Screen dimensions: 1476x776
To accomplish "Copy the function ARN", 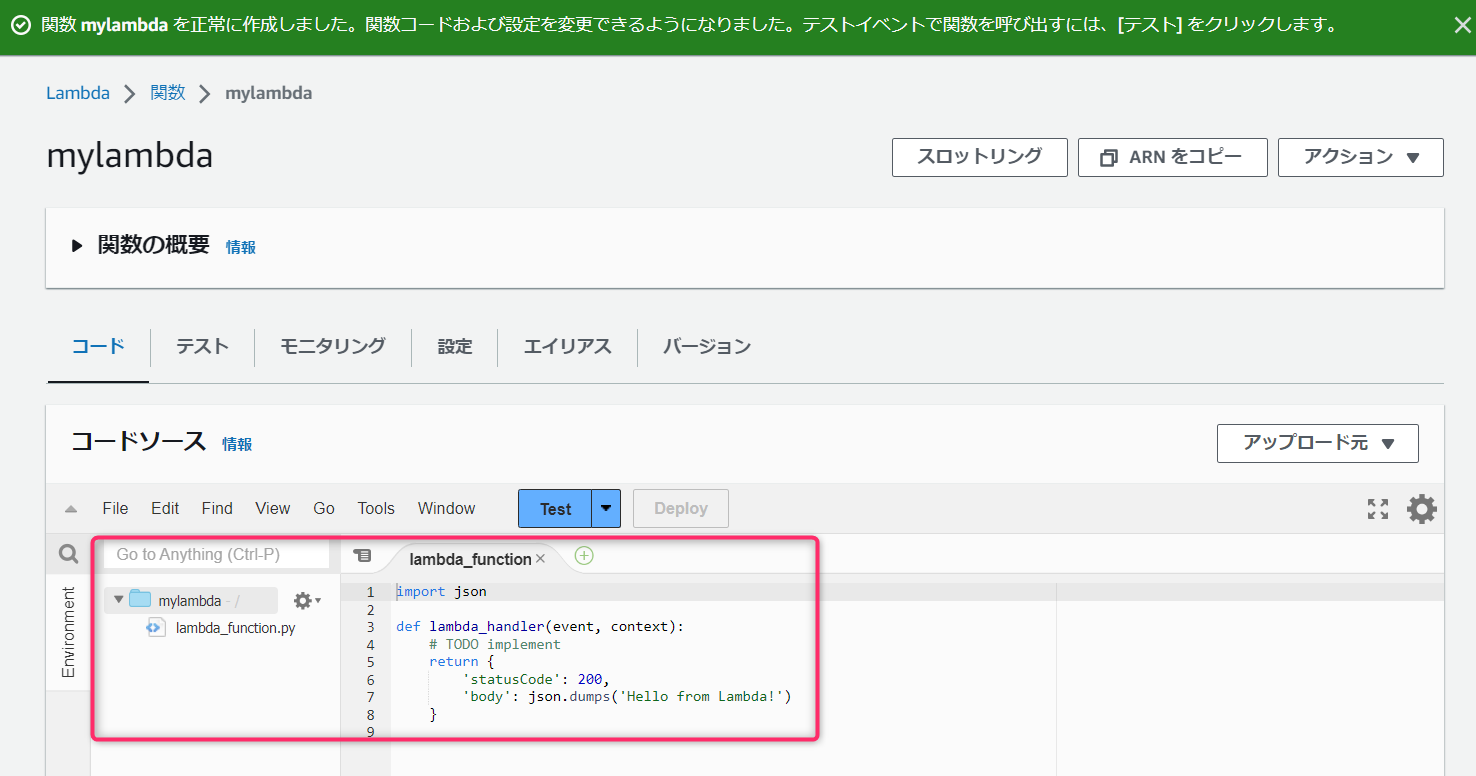I will click(x=1172, y=157).
